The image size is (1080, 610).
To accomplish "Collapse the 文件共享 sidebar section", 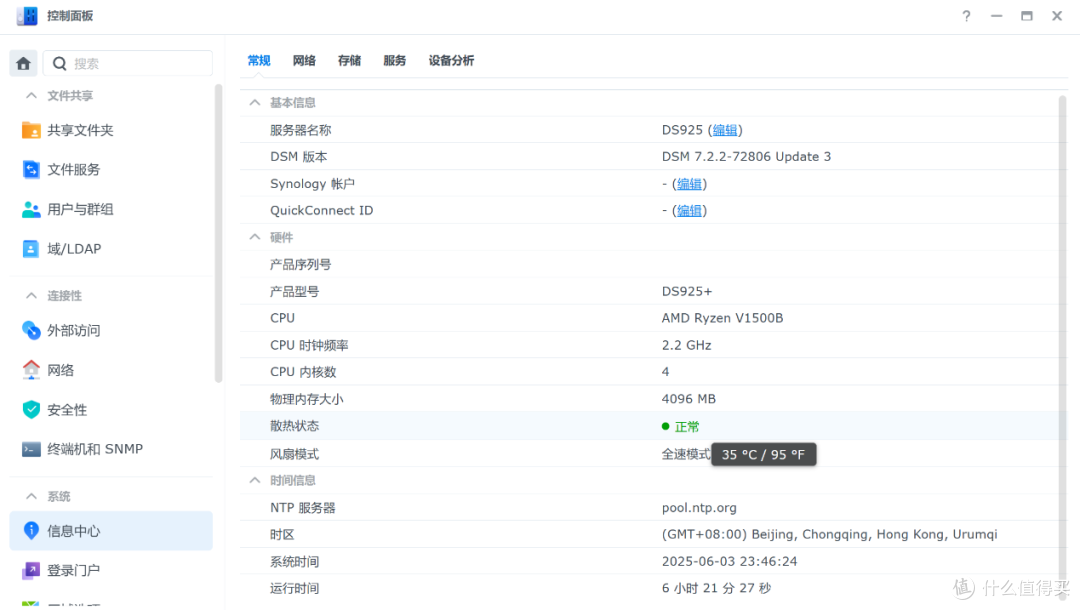I will [31, 95].
